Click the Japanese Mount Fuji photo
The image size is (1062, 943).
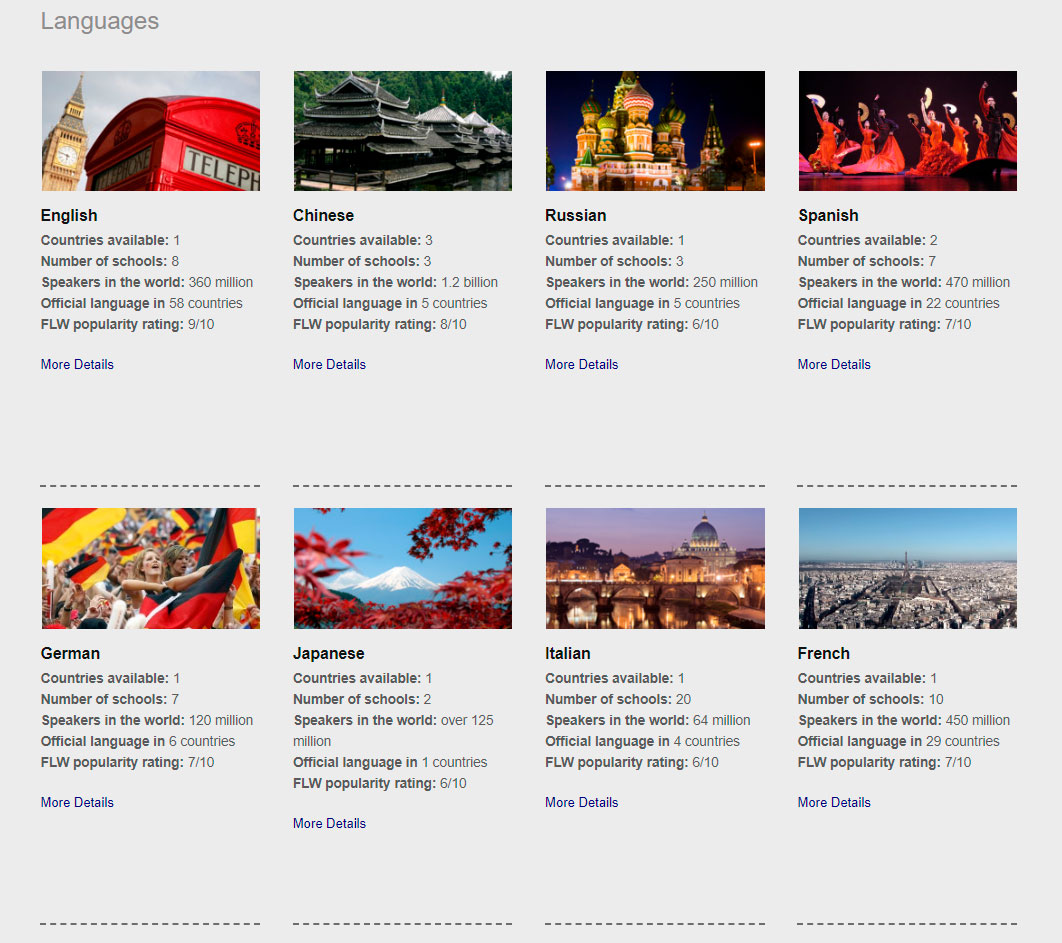point(403,568)
